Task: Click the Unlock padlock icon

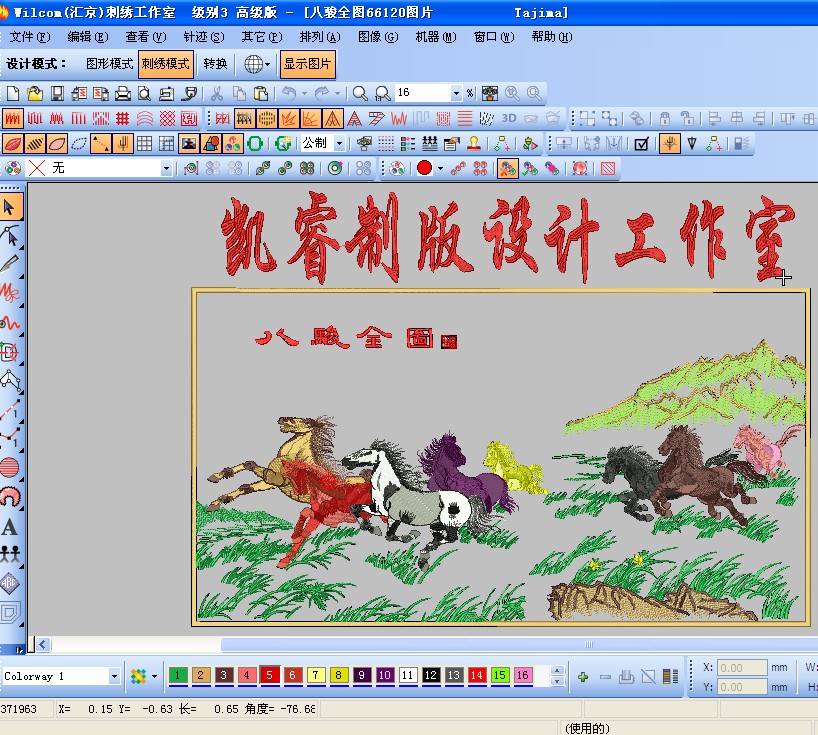Action: tap(687, 118)
